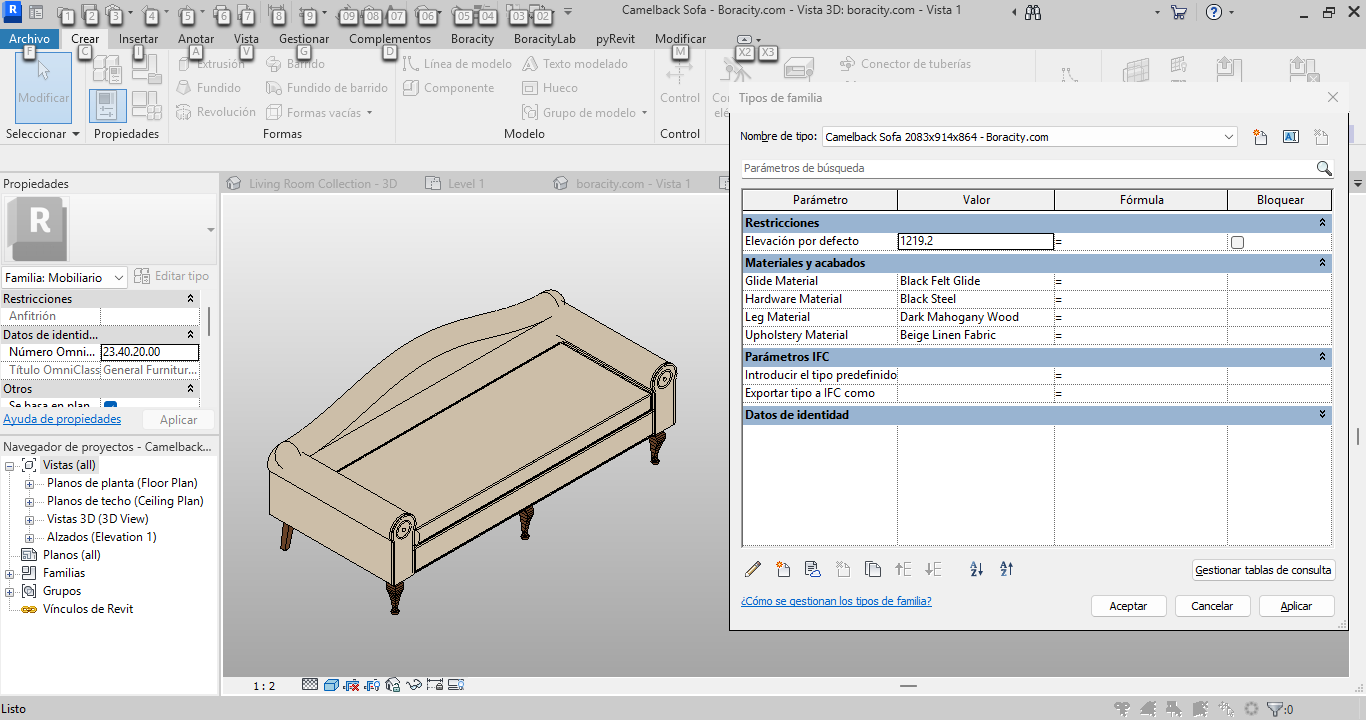Collapse the Parámetros IFC section
Image resolution: width=1366 pixels, height=720 pixels.
1322,356
